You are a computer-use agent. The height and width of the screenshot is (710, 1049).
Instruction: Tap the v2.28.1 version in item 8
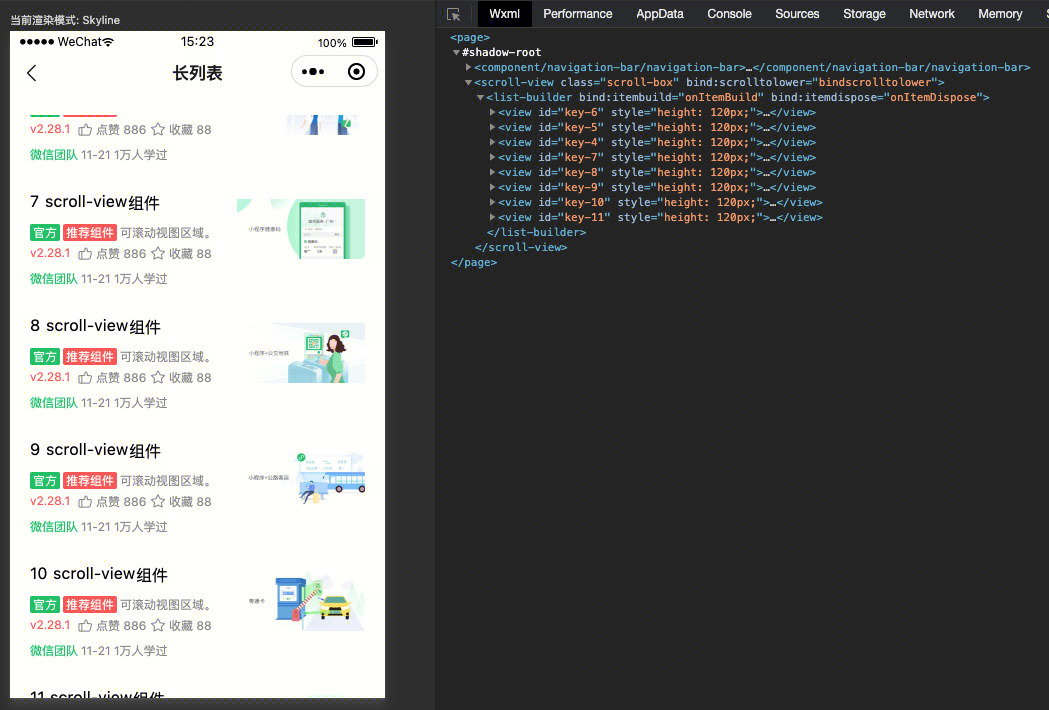(x=50, y=377)
